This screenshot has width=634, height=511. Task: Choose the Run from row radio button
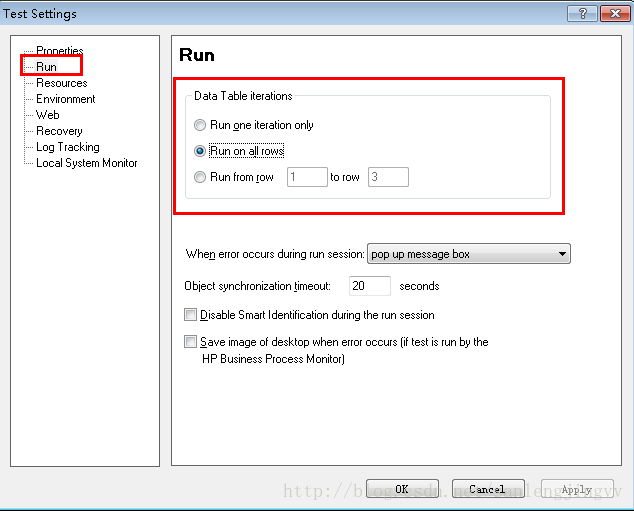click(201, 177)
